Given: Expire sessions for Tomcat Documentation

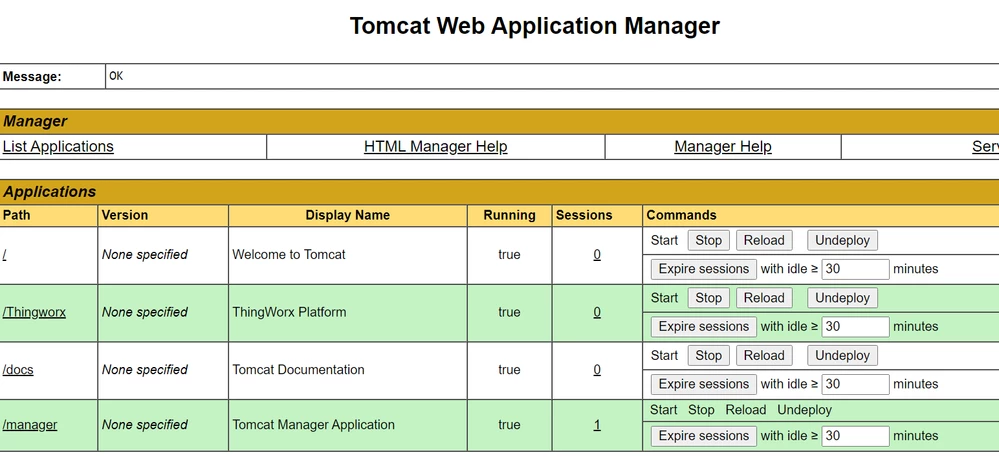Looking at the screenshot, I should click(x=703, y=384).
